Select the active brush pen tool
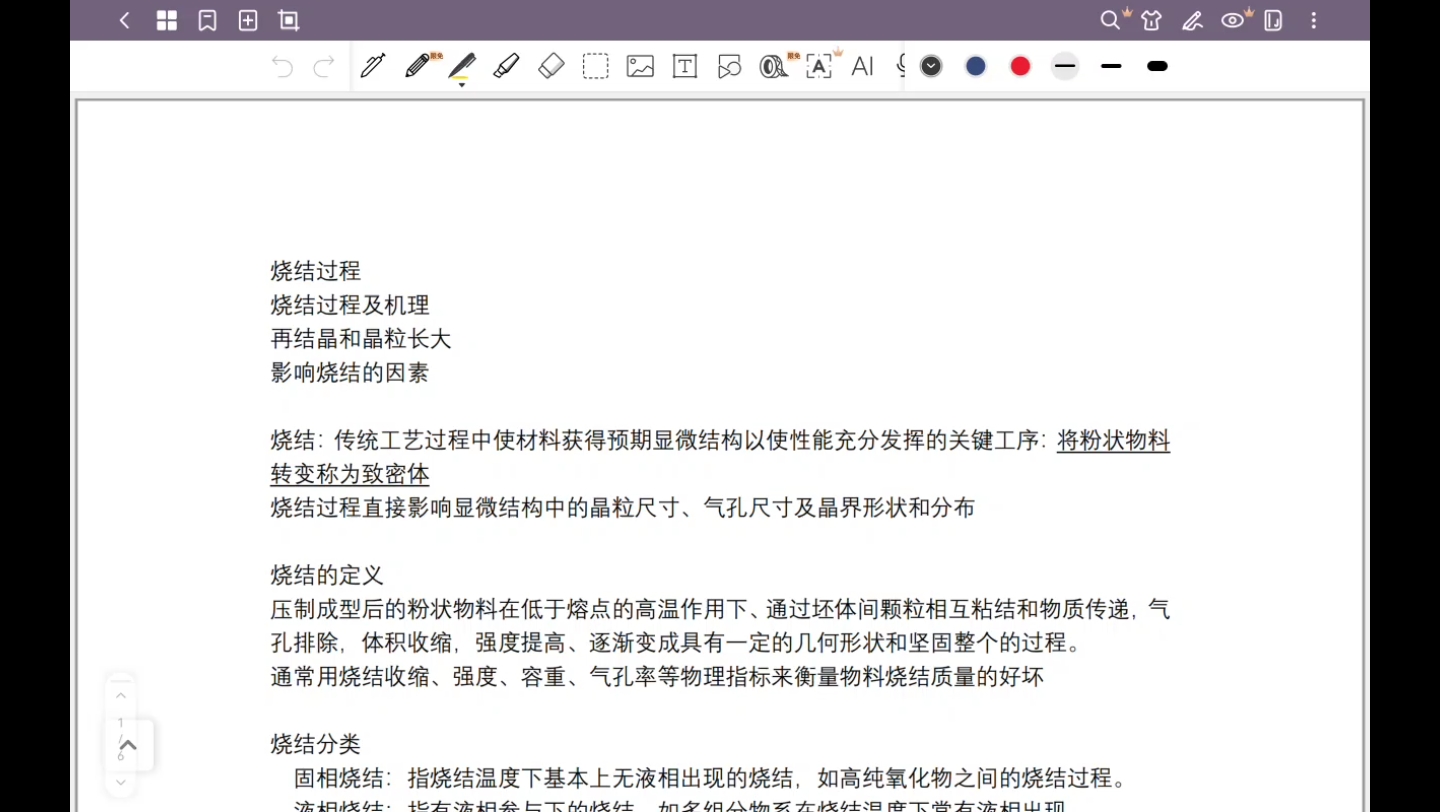The image size is (1440, 812). point(461,67)
